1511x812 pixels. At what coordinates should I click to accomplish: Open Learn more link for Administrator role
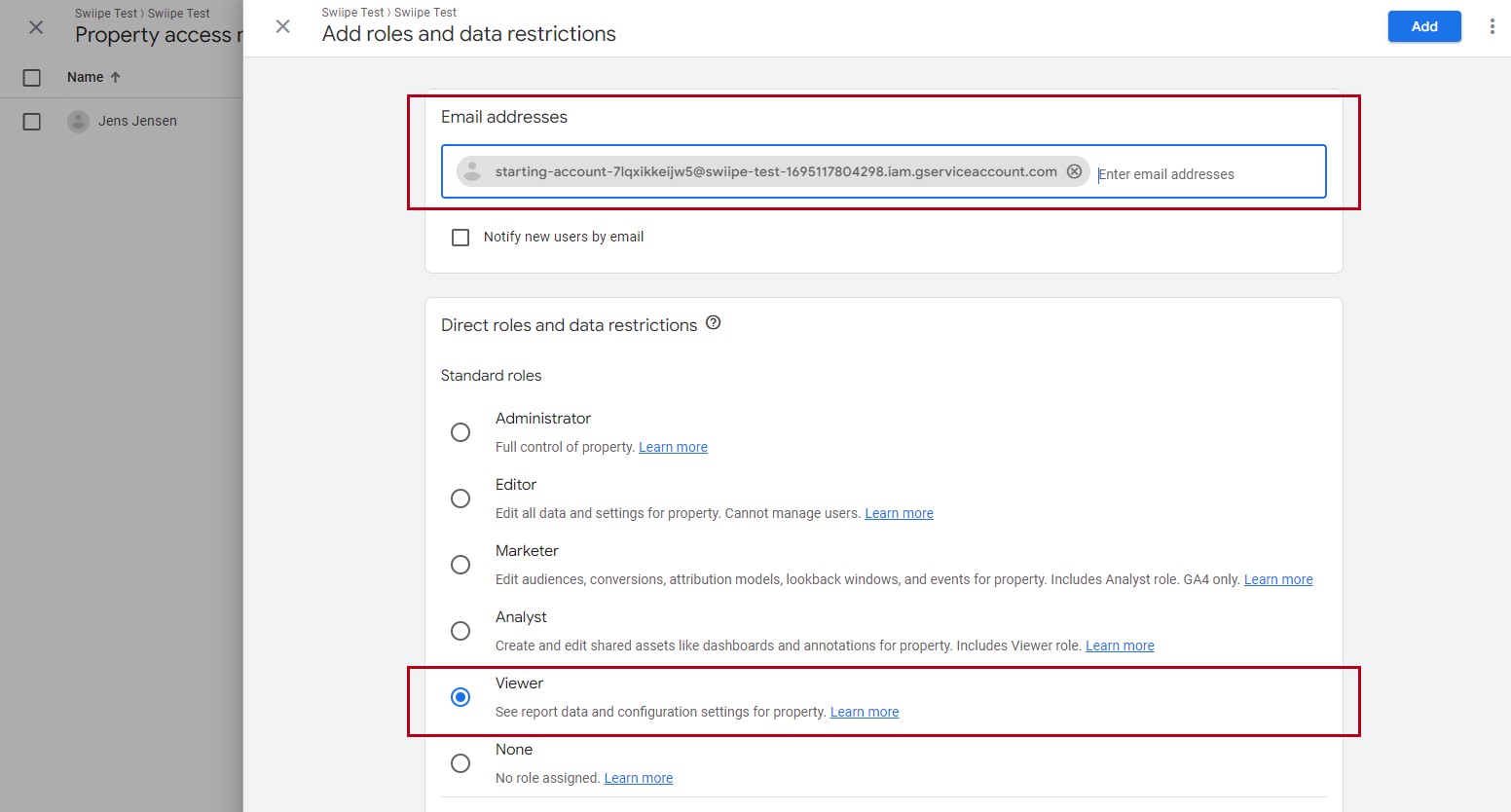[x=673, y=447]
